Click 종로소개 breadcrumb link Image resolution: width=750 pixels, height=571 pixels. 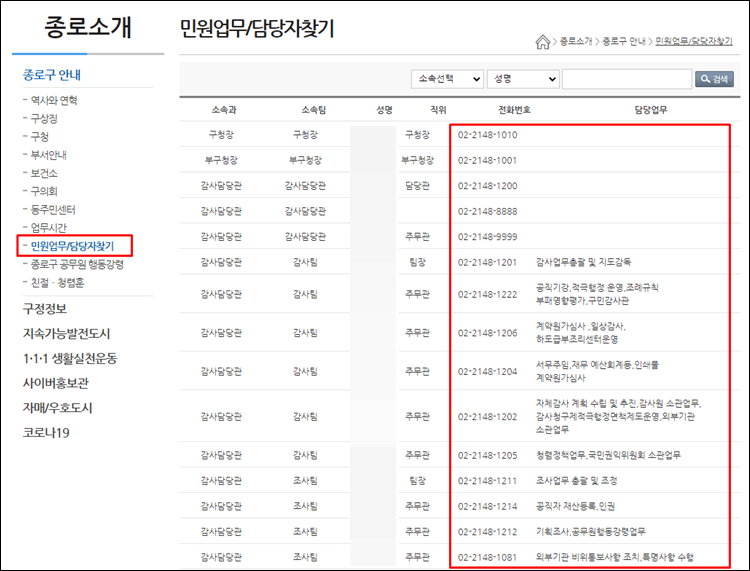[x=576, y=42]
